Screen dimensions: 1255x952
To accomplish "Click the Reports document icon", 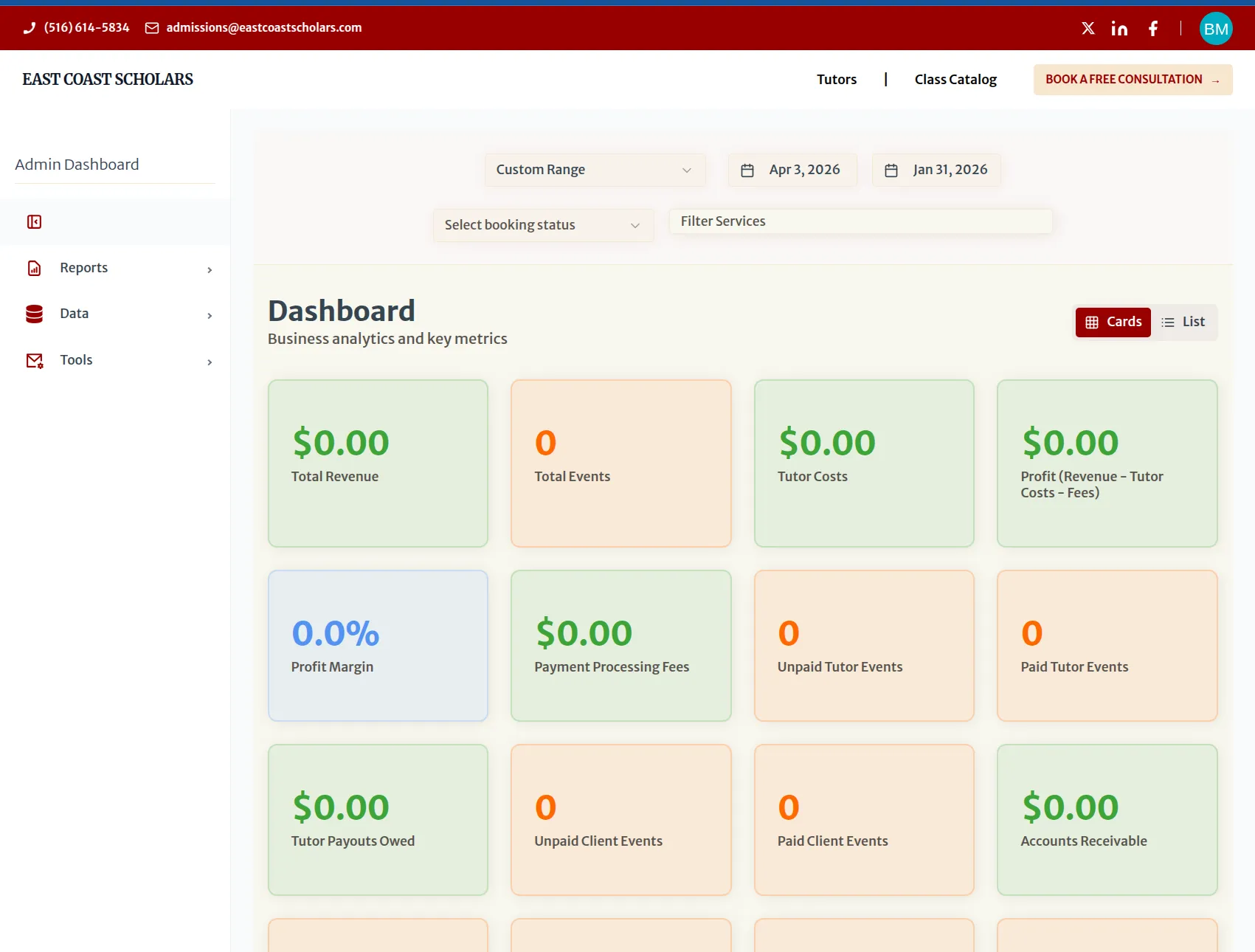I will pyautogui.click(x=34, y=268).
